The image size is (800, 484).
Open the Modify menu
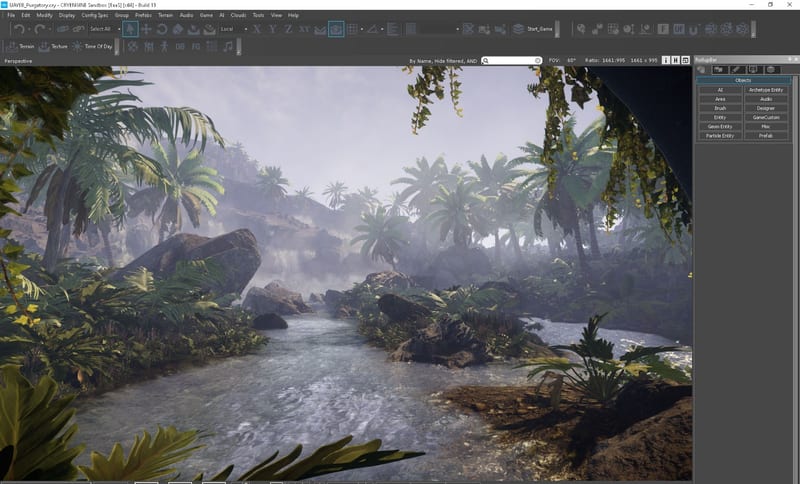[x=44, y=15]
